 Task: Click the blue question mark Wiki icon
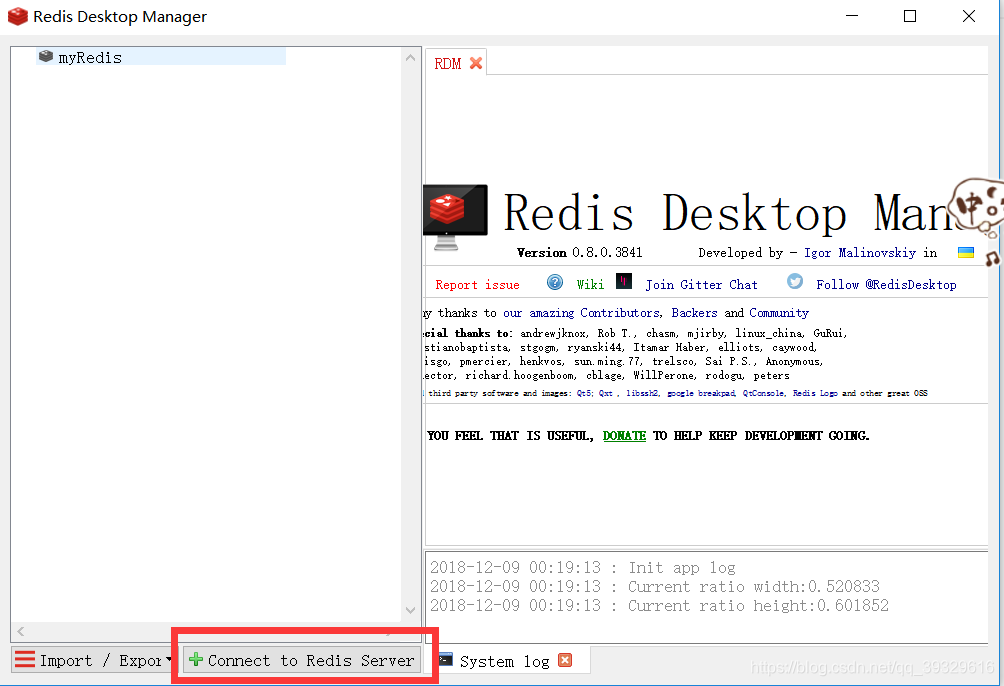(x=555, y=282)
